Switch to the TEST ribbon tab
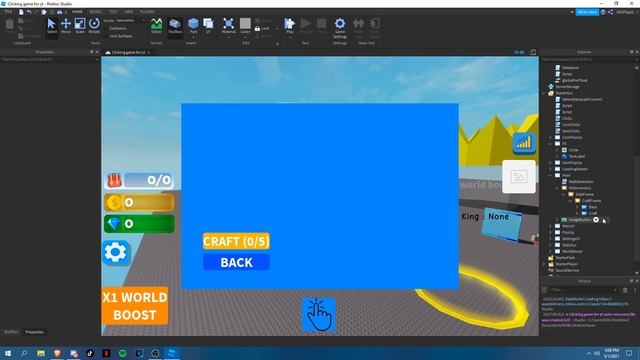This screenshot has width=640, height=360. pyautogui.click(x=113, y=12)
